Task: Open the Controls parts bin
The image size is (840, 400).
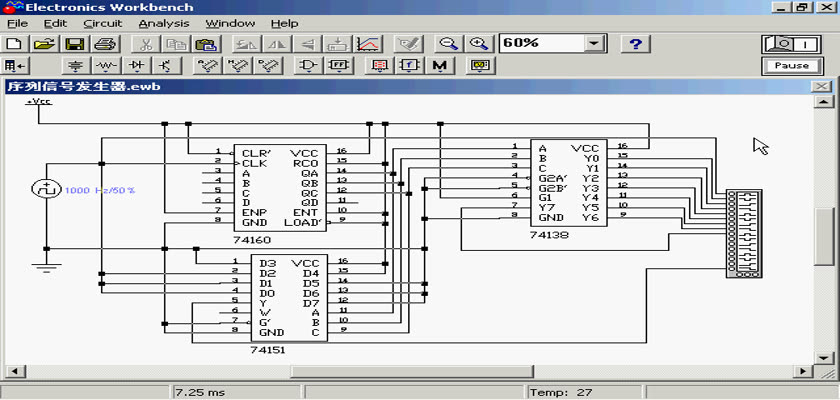Action: 409,66
